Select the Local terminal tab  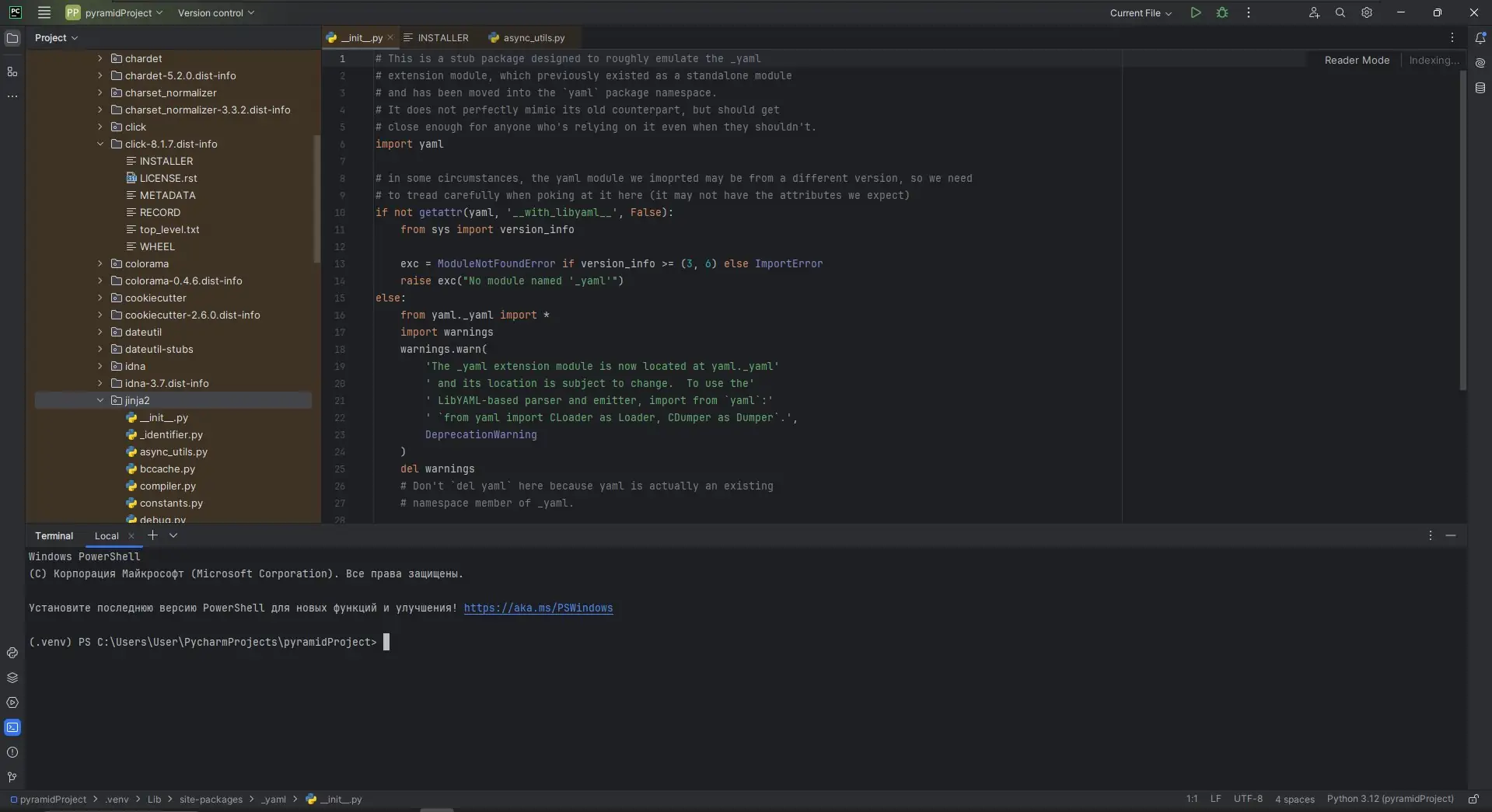107,535
